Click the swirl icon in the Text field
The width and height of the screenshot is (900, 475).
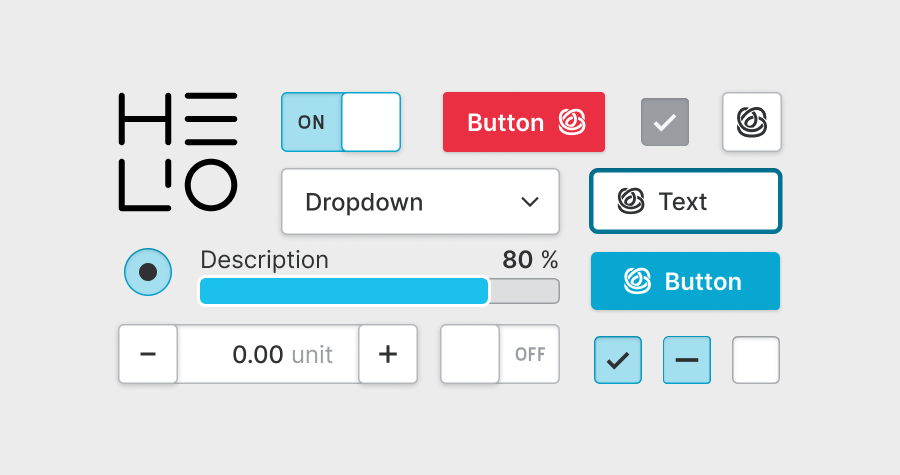point(630,202)
